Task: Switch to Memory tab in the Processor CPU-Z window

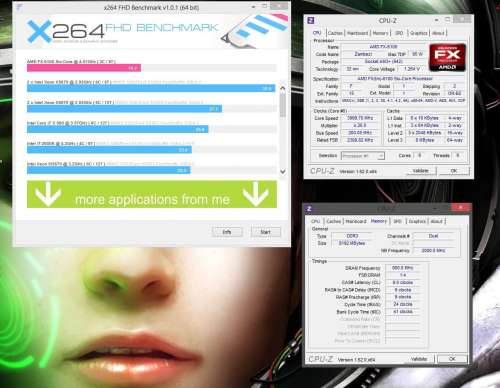Action: click(x=380, y=33)
